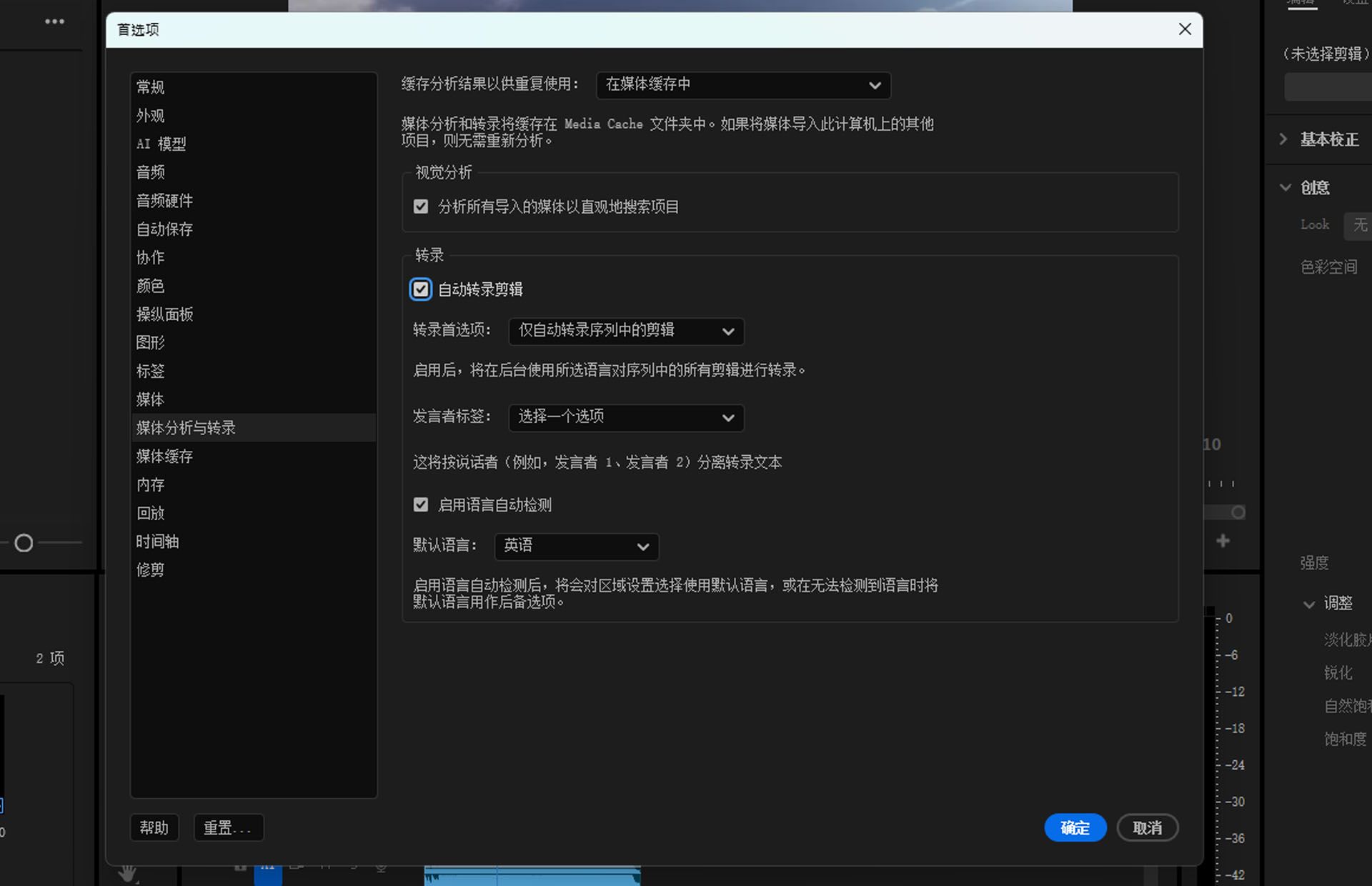Click the plus icon beside the meter
Viewport: 1372px width, 886px height.
click(x=1223, y=541)
